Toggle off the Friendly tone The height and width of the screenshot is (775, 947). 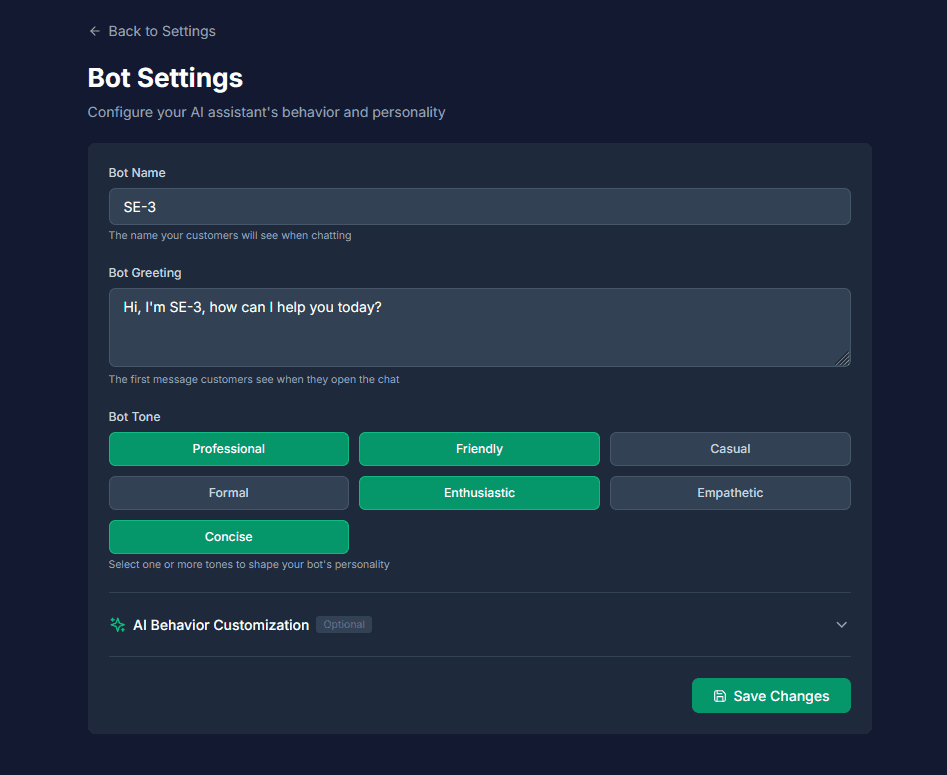tap(479, 449)
